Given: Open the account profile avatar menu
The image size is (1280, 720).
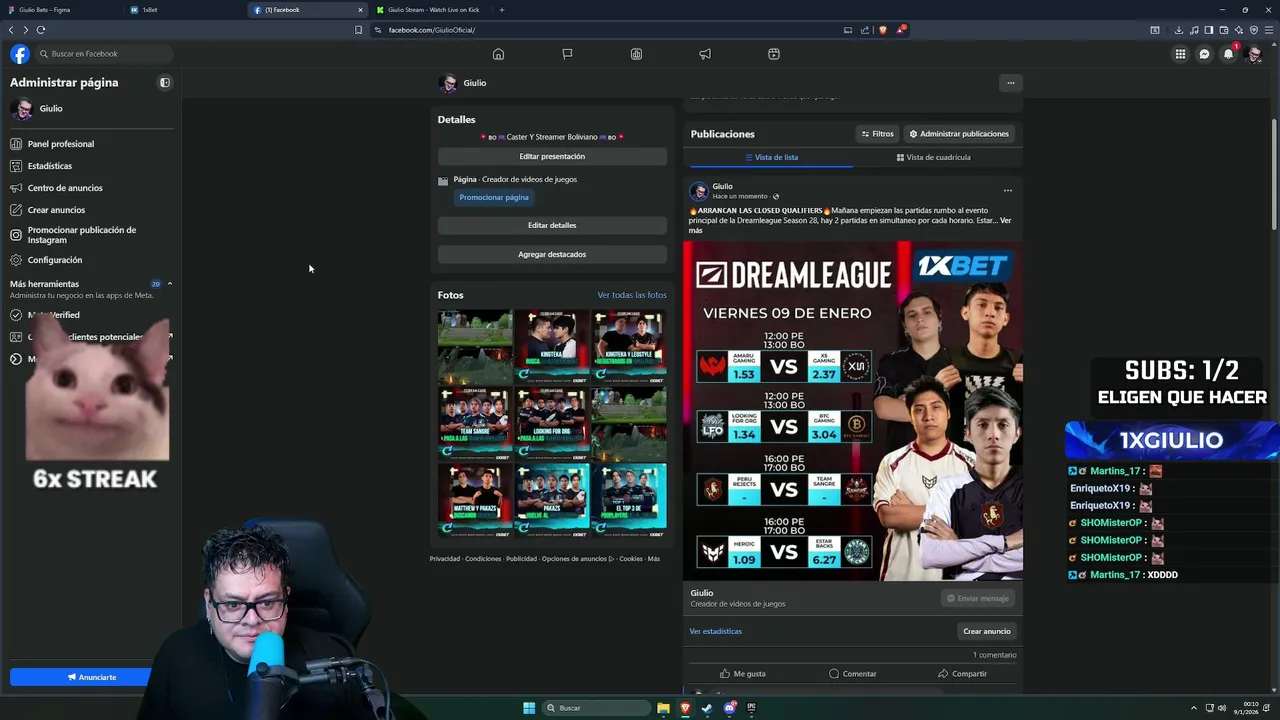Looking at the screenshot, I should coord(1254,54).
